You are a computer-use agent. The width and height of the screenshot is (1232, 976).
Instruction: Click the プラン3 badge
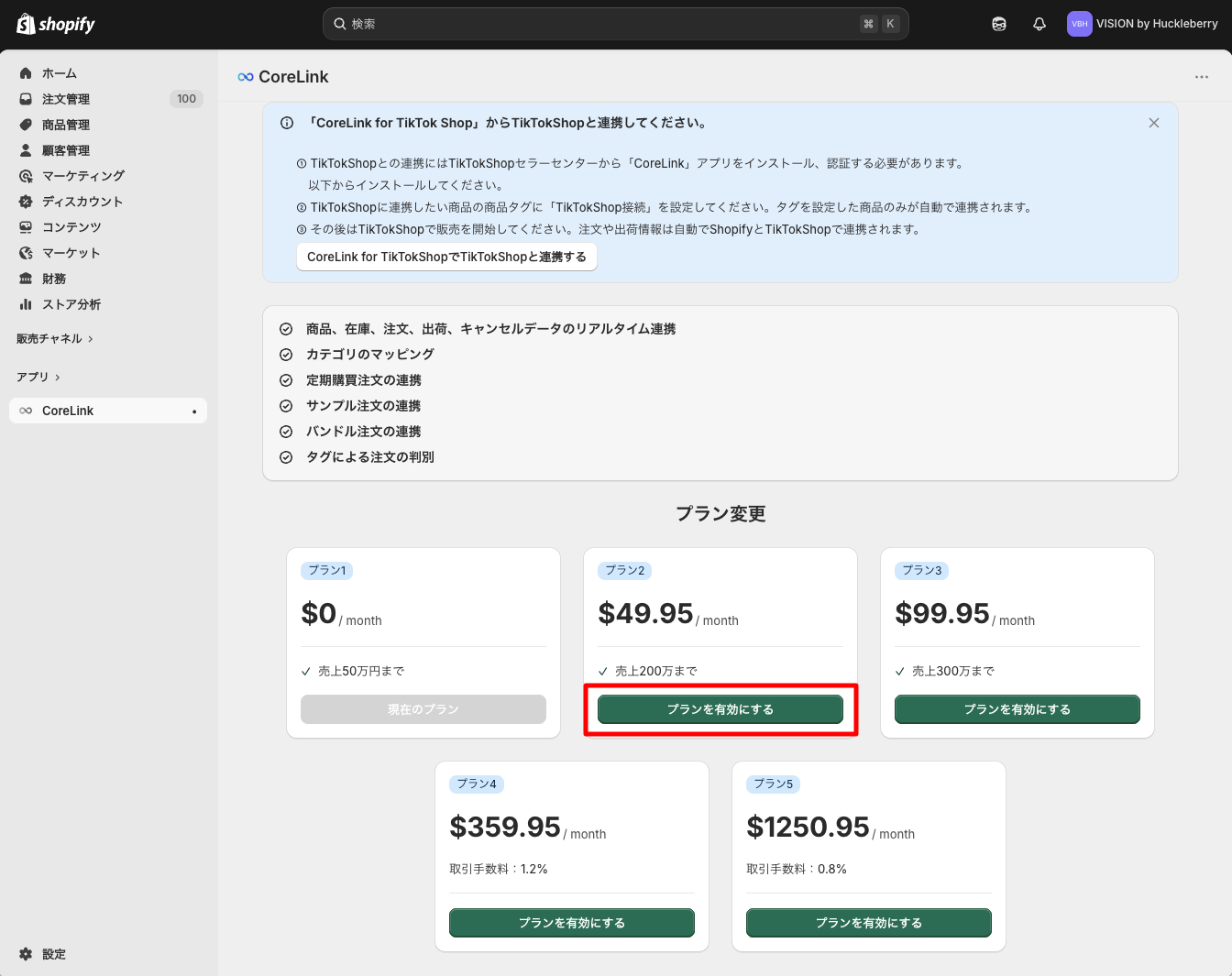pos(922,570)
